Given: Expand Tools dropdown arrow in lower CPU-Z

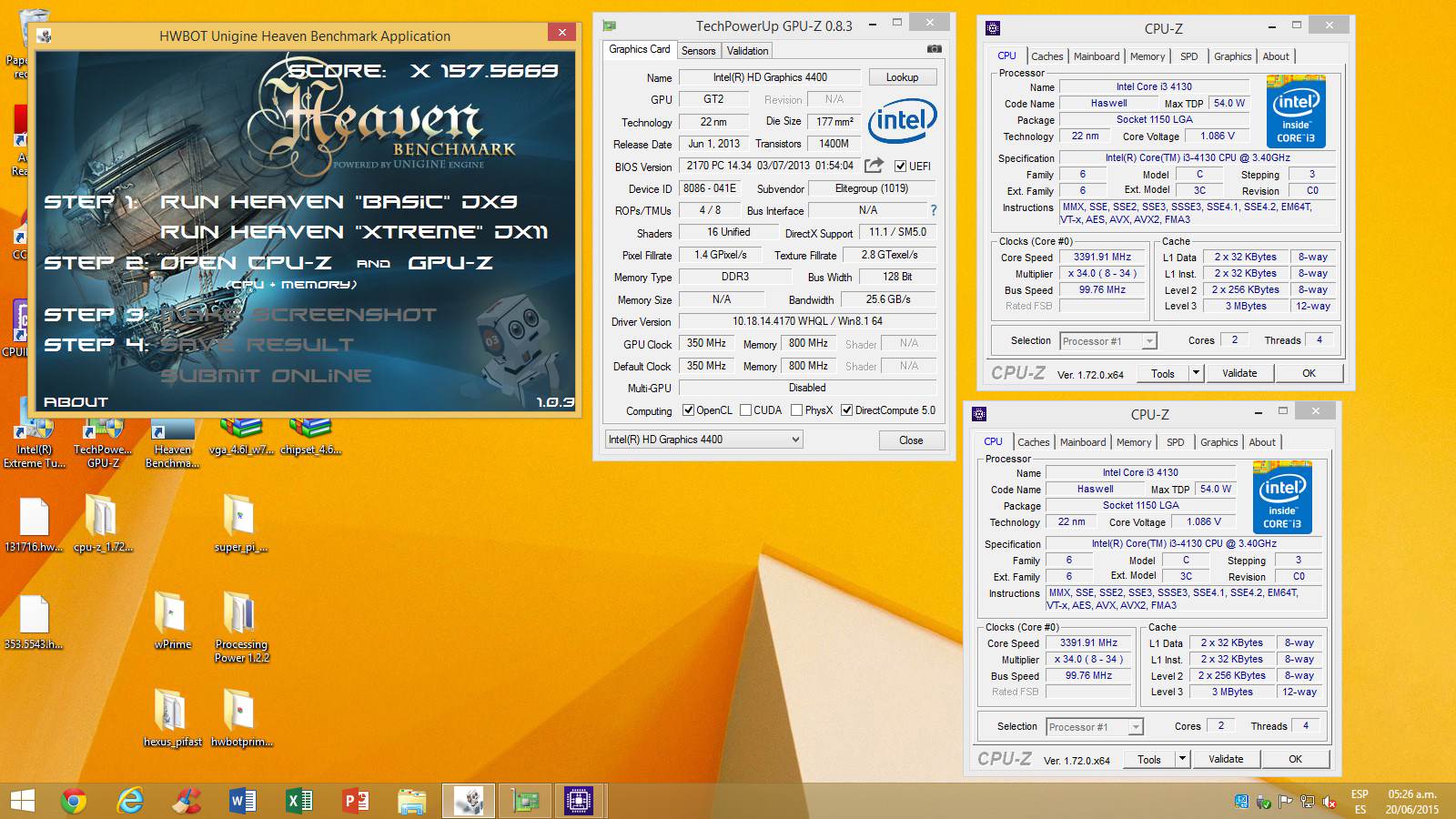Looking at the screenshot, I should [1183, 759].
